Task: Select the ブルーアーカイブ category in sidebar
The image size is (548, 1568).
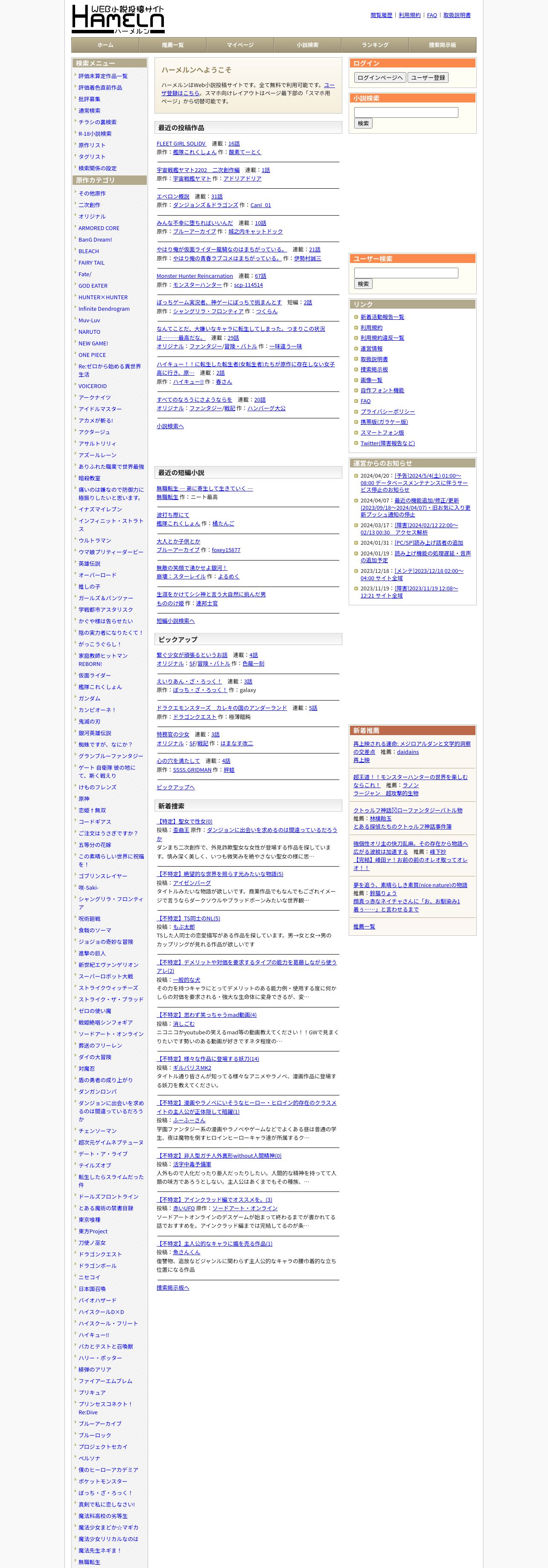Action: pos(100,1424)
